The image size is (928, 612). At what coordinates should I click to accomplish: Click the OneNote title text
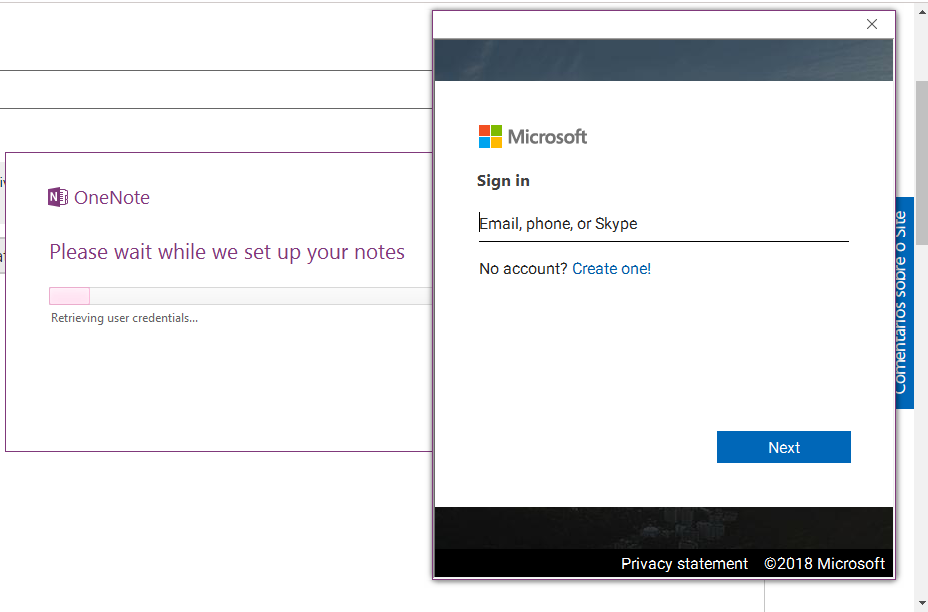[112, 197]
